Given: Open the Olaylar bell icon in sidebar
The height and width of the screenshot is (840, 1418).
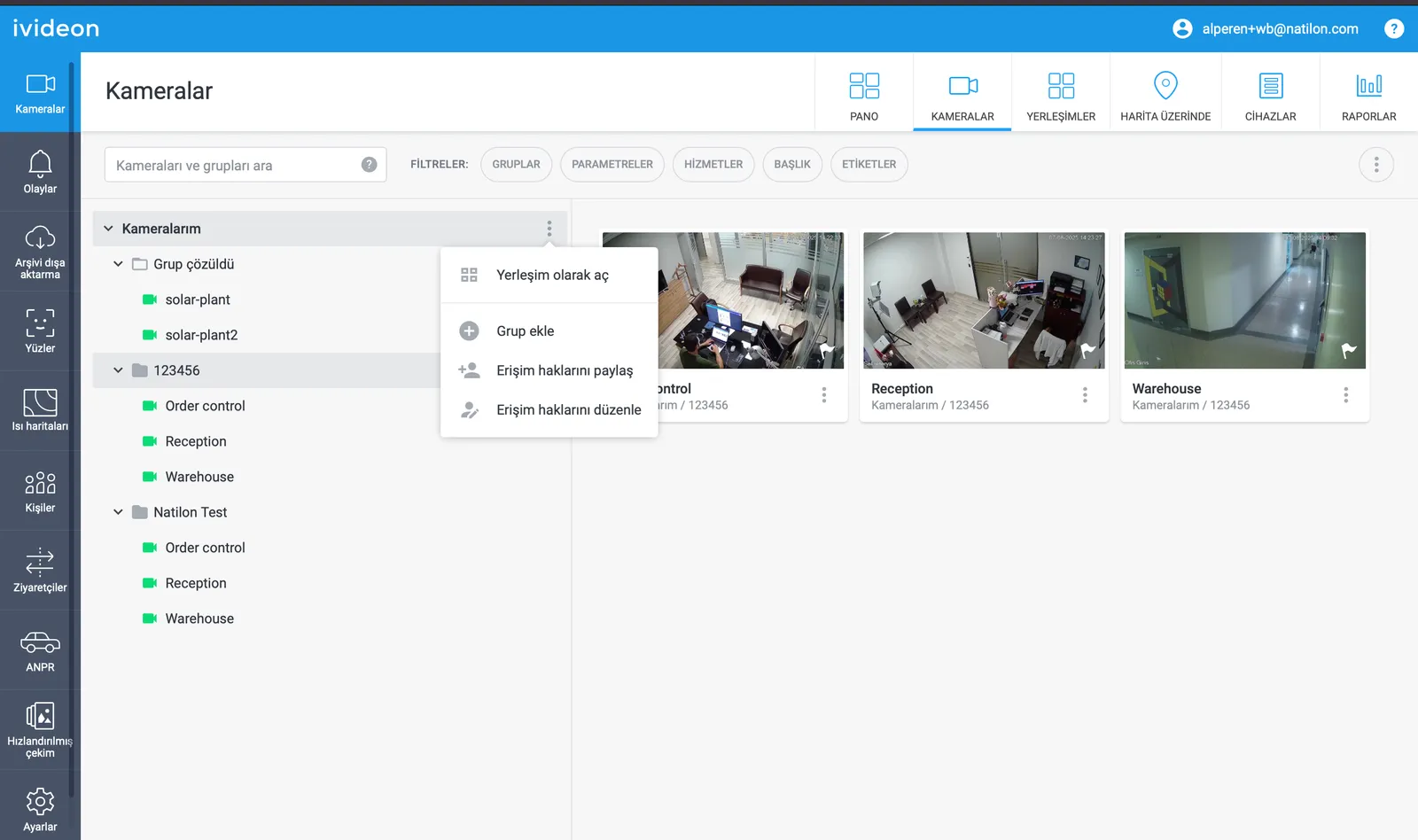Looking at the screenshot, I should (x=40, y=171).
